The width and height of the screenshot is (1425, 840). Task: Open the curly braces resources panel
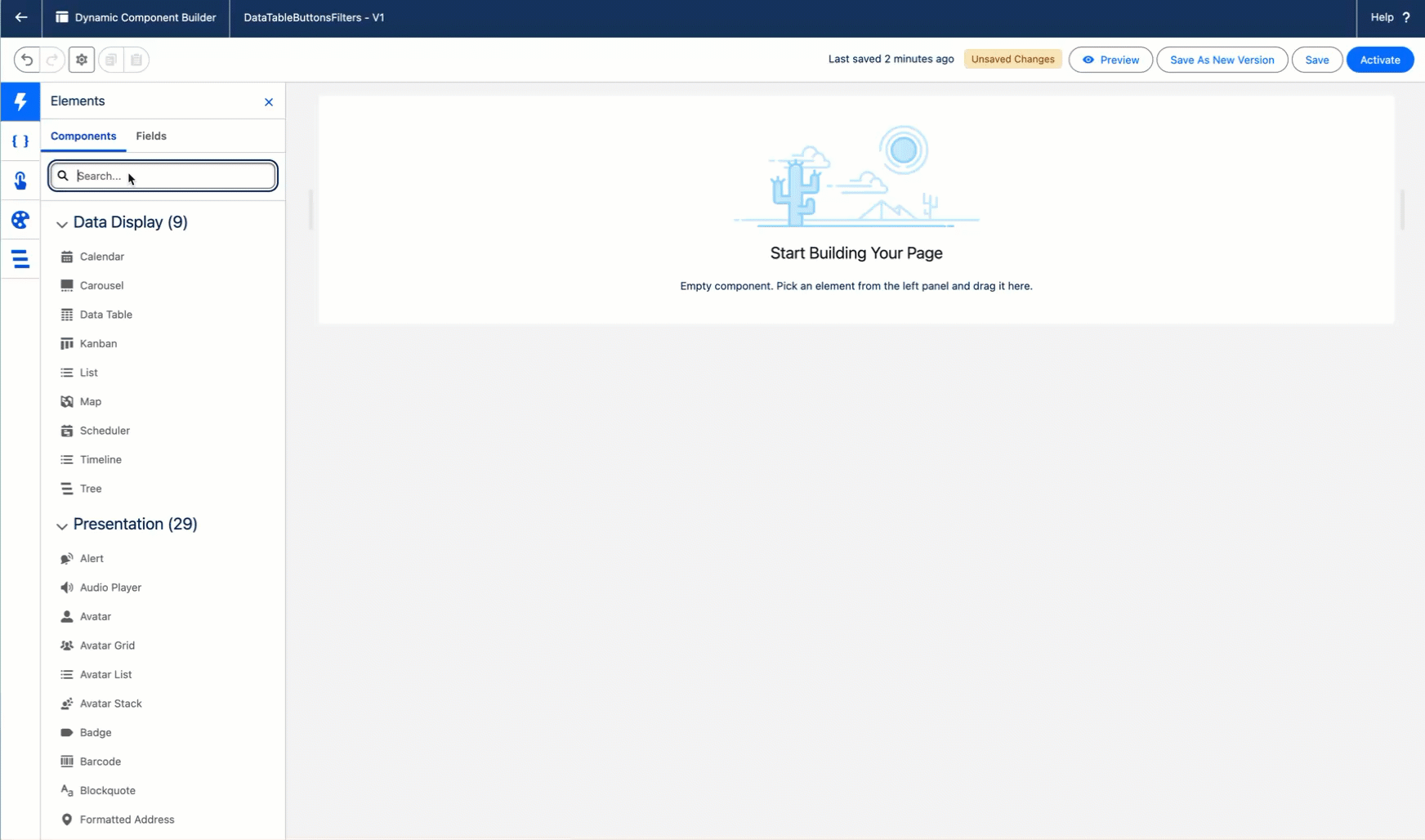[20, 141]
